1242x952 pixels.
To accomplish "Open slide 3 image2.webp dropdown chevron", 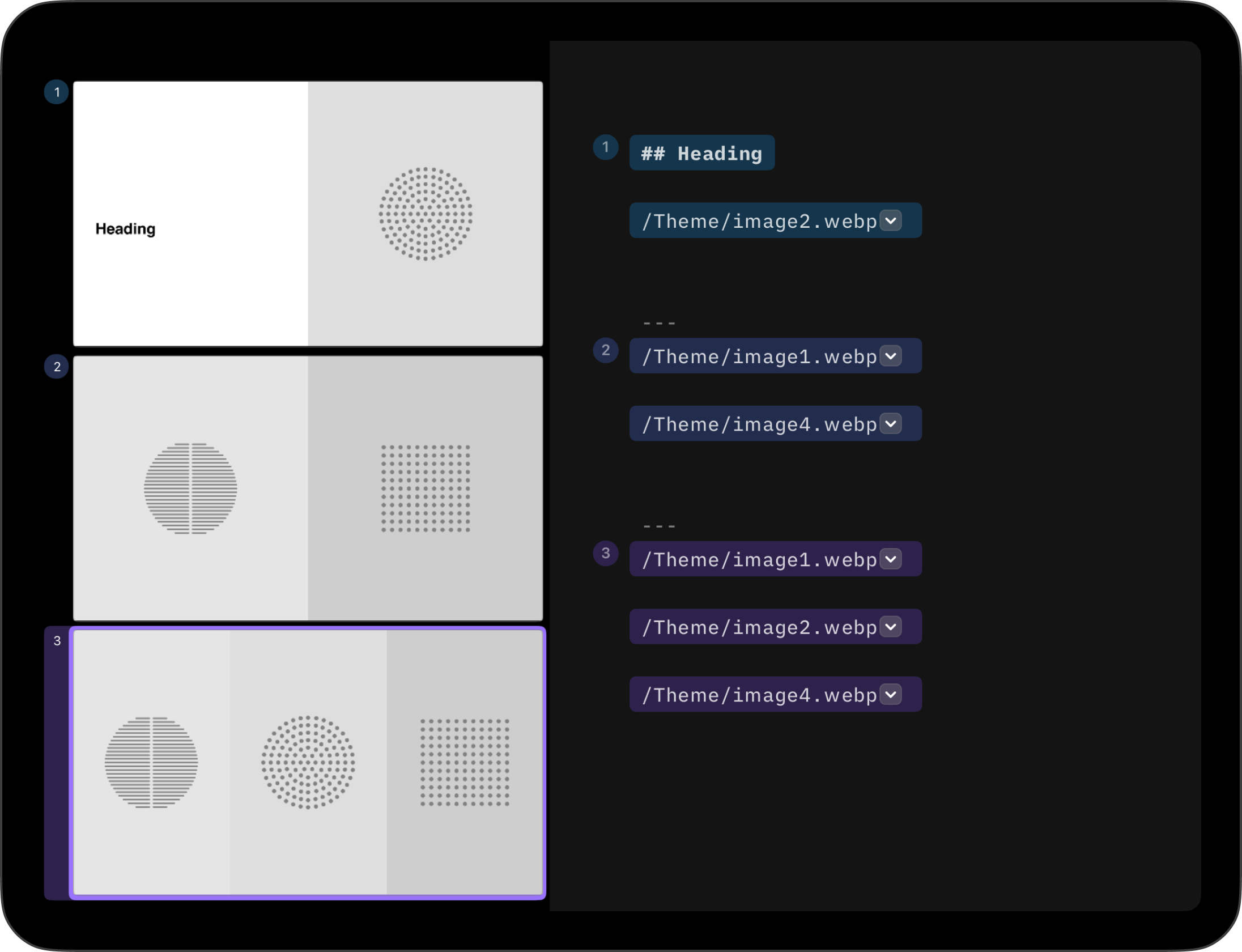I will coord(891,627).
